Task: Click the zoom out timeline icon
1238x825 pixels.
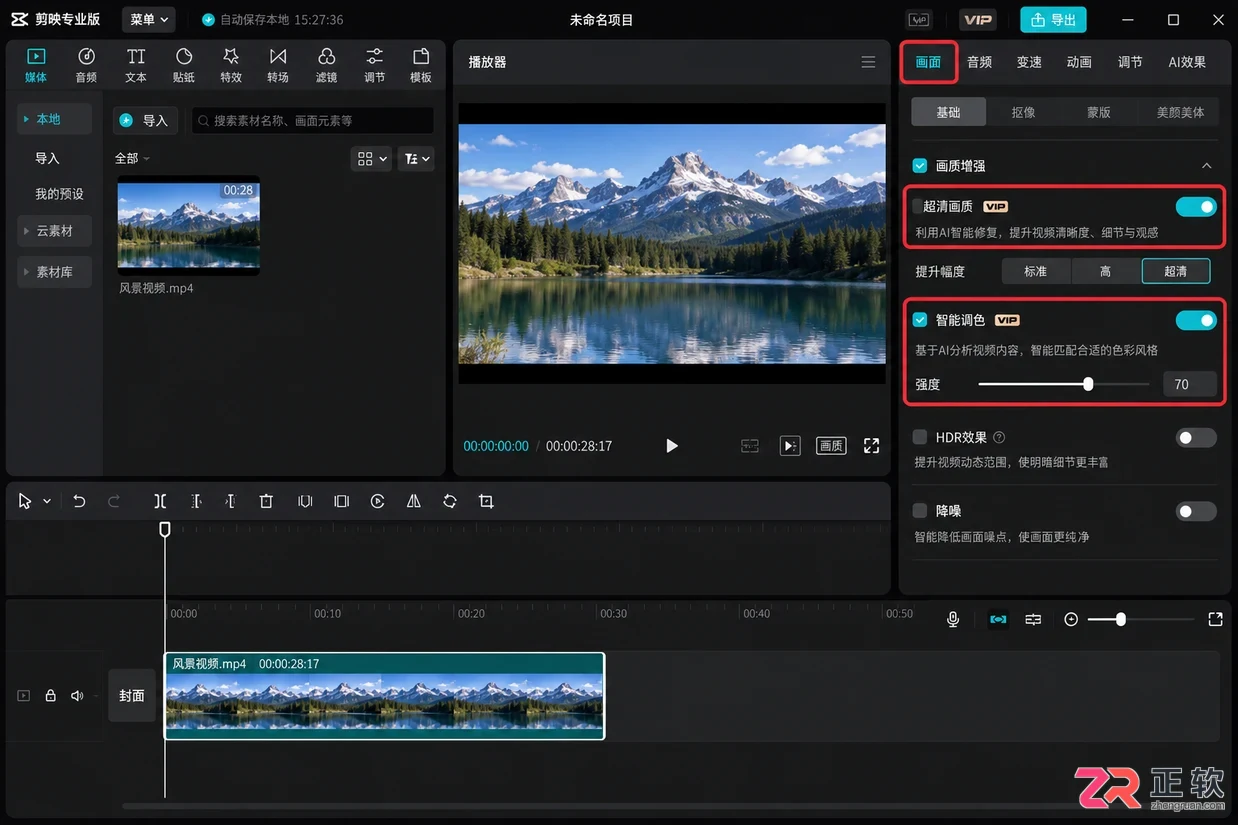Action: tap(1071, 619)
